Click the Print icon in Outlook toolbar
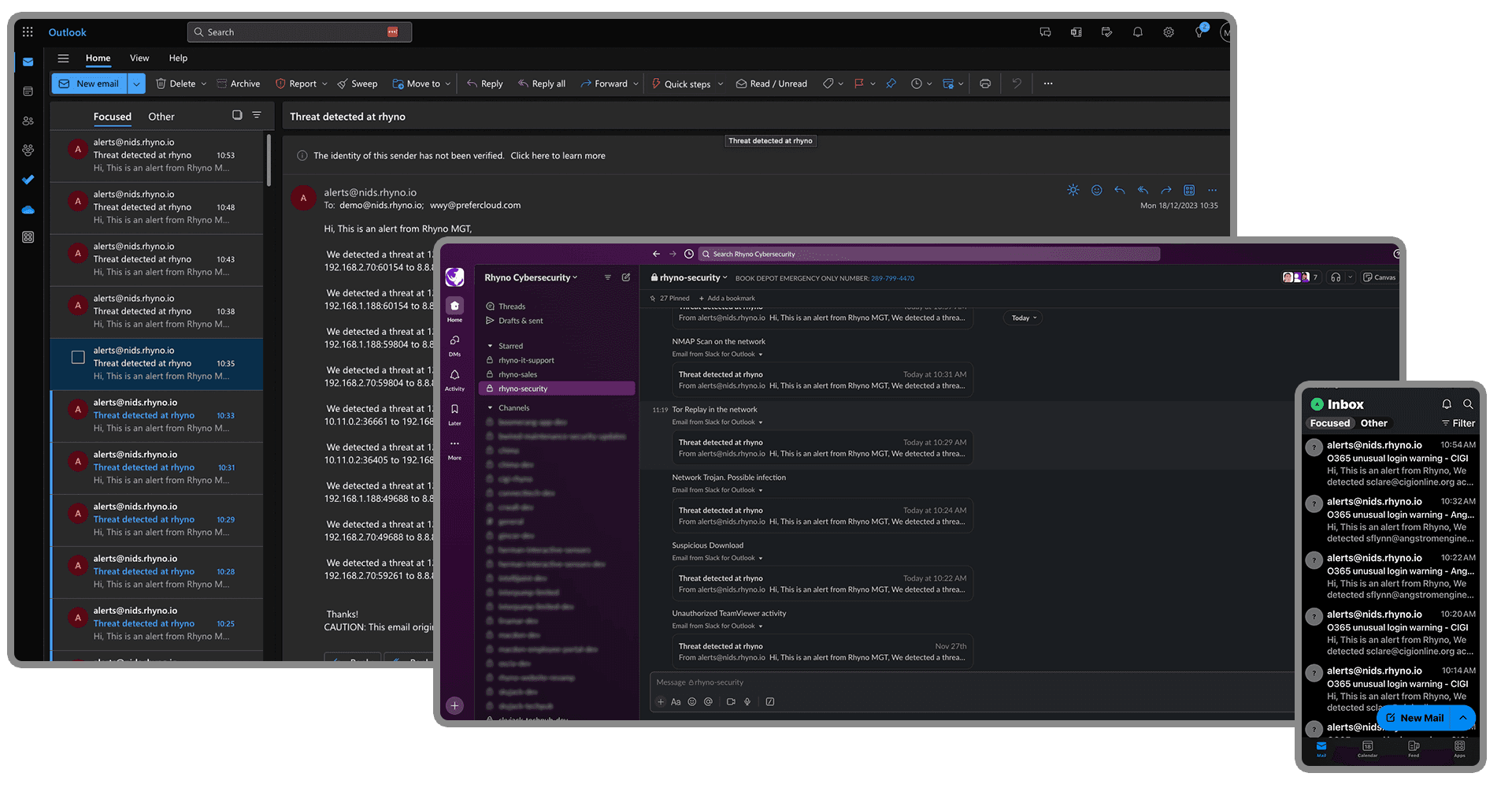Screen dimensions: 1512x788 point(984,84)
